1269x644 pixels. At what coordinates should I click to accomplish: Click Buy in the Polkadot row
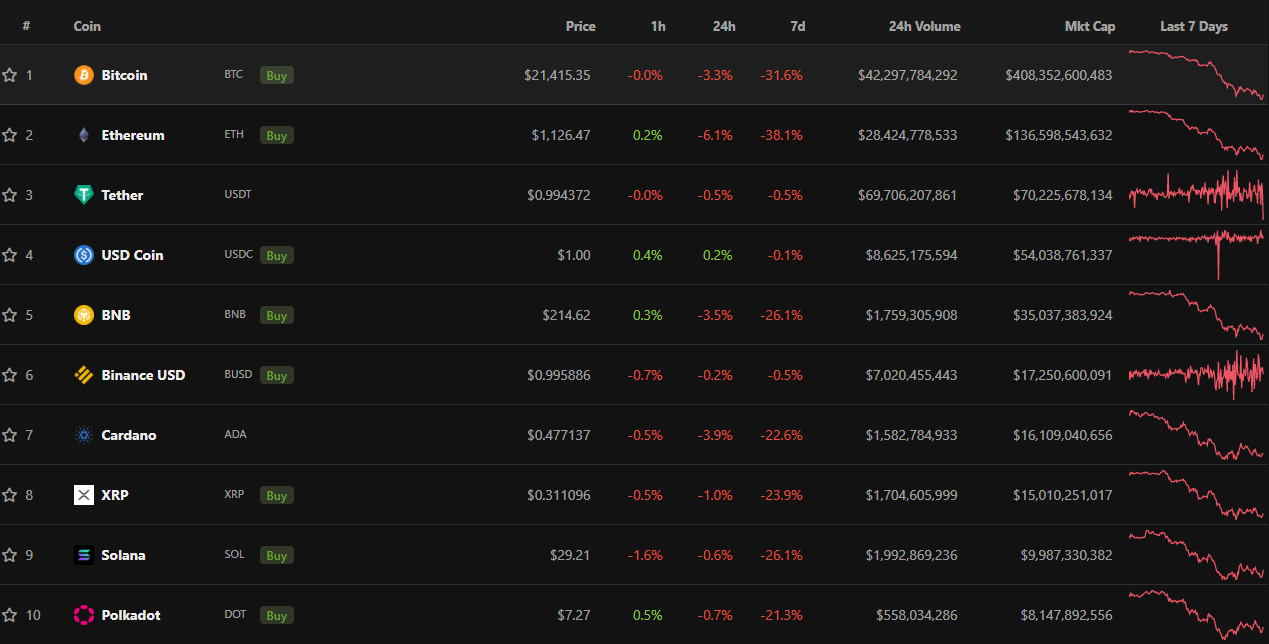coord(277,615)
